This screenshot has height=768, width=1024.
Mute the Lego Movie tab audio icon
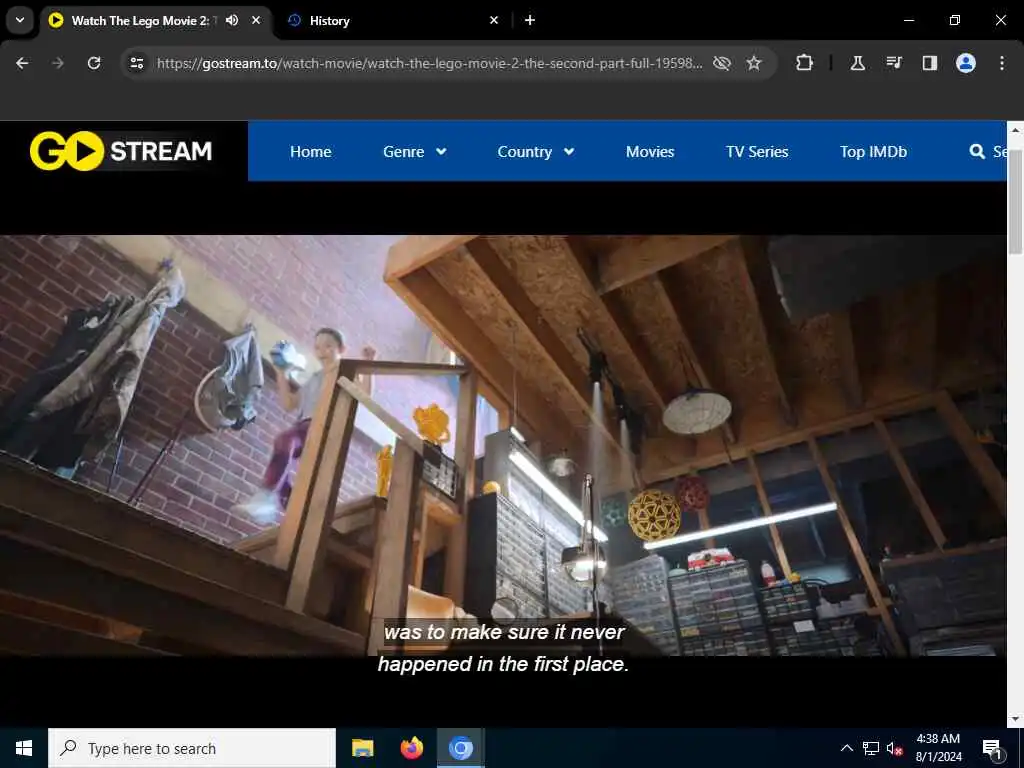coord(232,20)
